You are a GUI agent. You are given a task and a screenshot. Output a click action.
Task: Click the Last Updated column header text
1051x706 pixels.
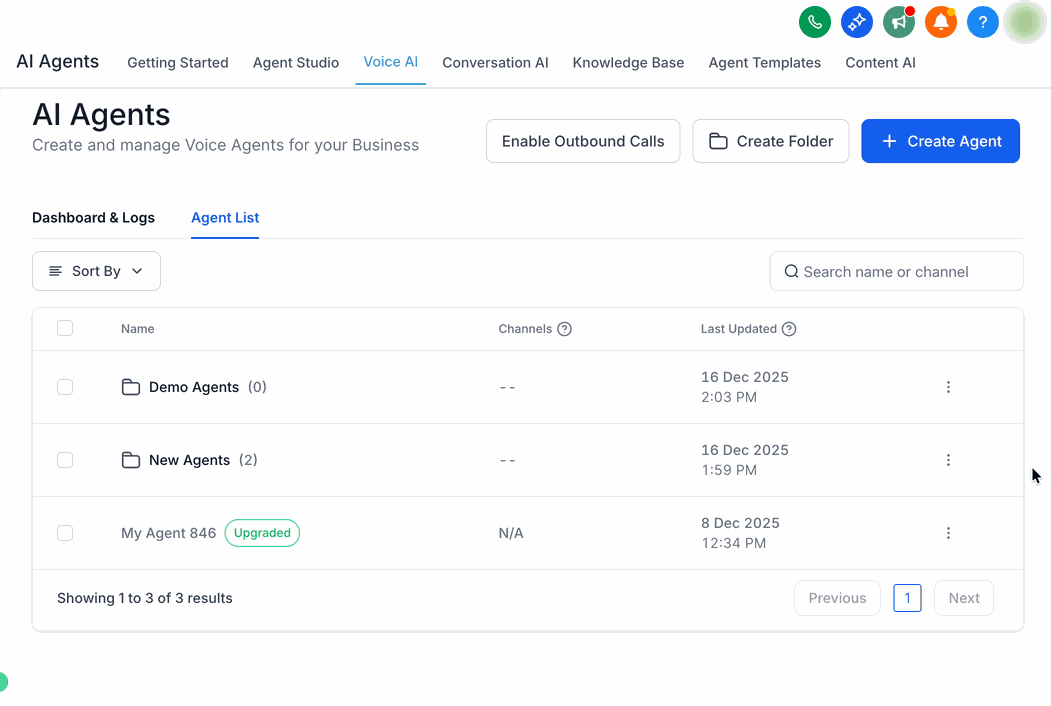pyautogui.click(x=739, y=329)
